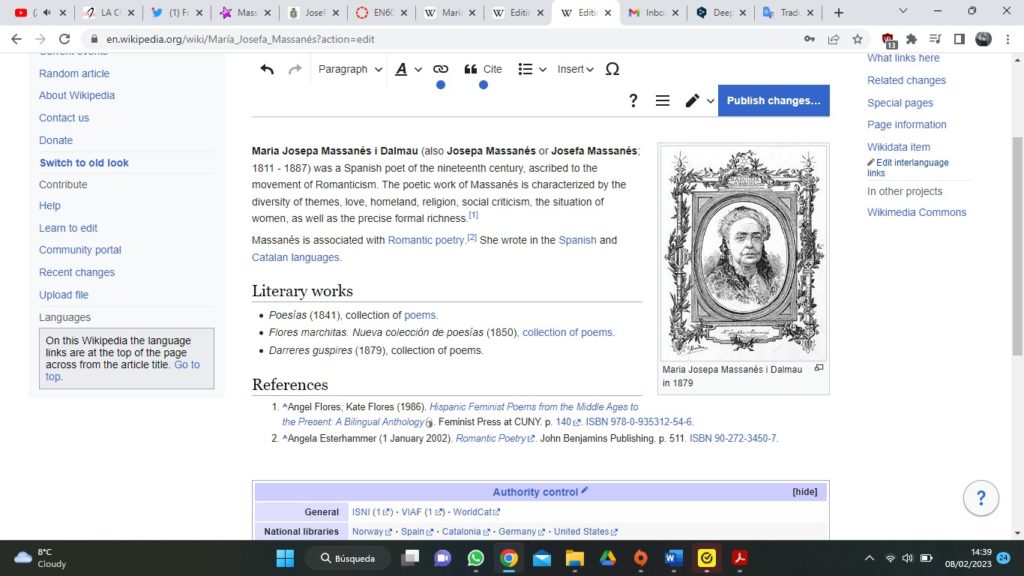Expand the Paragraph format dropdown

[x=350, y=69]
